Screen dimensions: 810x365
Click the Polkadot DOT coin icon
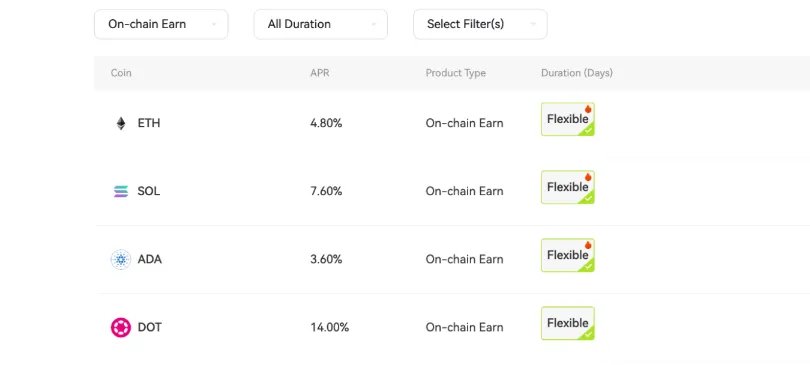[x=120, y=327]
